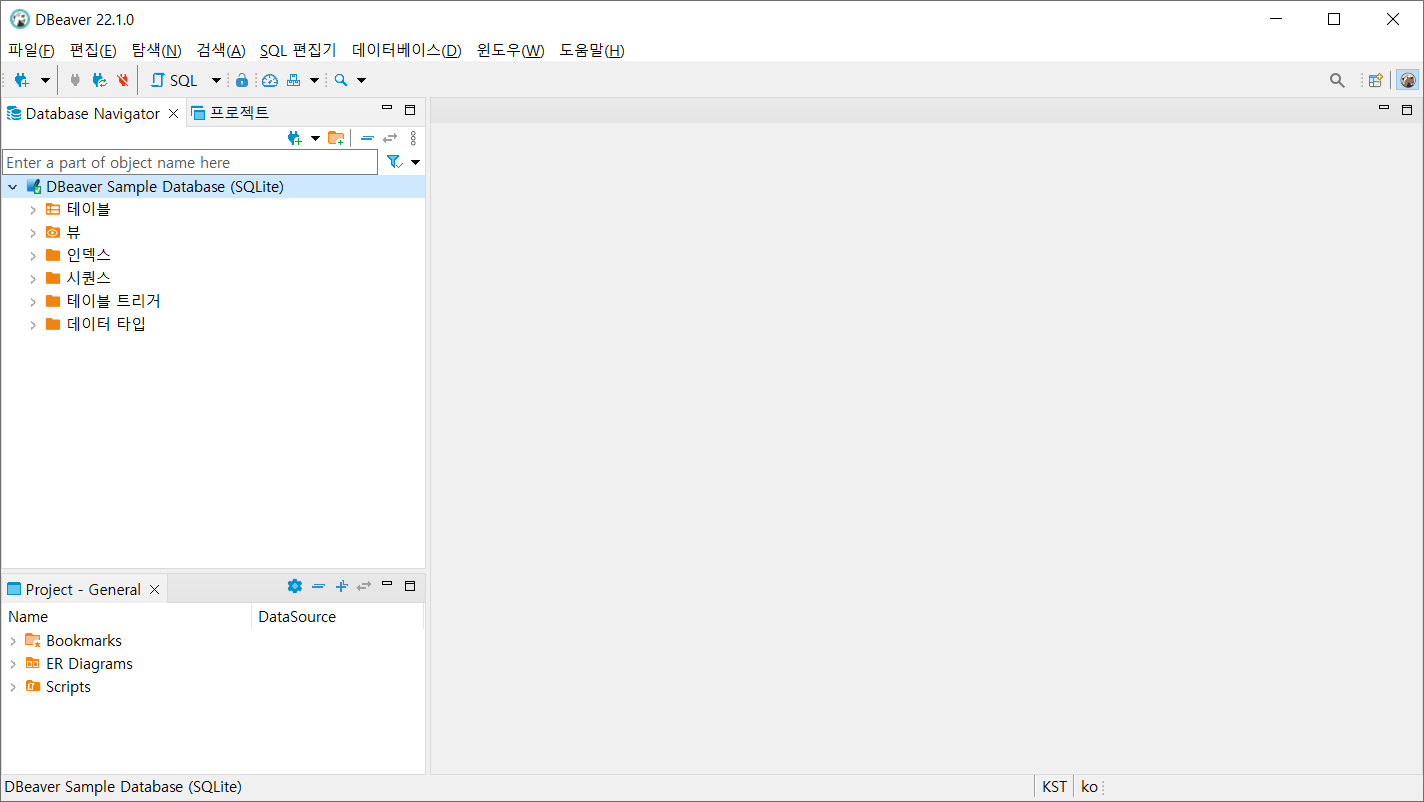Click the magnifier search icon in main toolbar
The width and height of the screenshot is (1424, 802).
pyautogui.click(x=341, y=80)
